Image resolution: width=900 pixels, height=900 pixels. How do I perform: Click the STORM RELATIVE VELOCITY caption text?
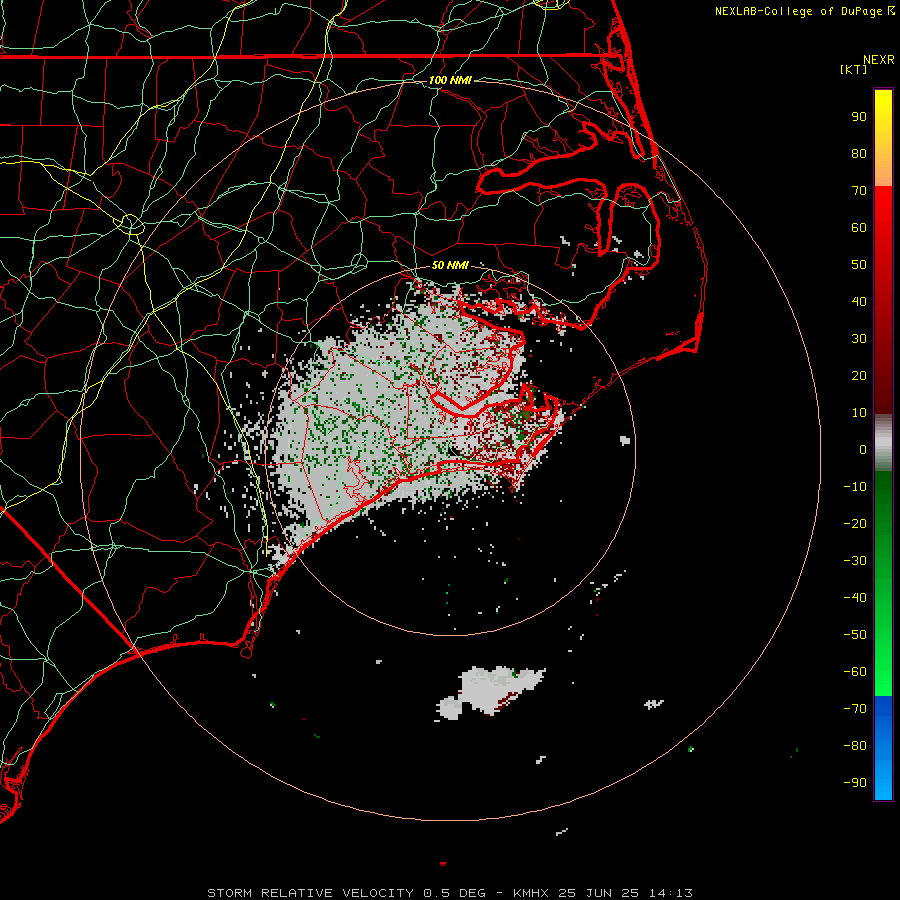pos(311,893)
